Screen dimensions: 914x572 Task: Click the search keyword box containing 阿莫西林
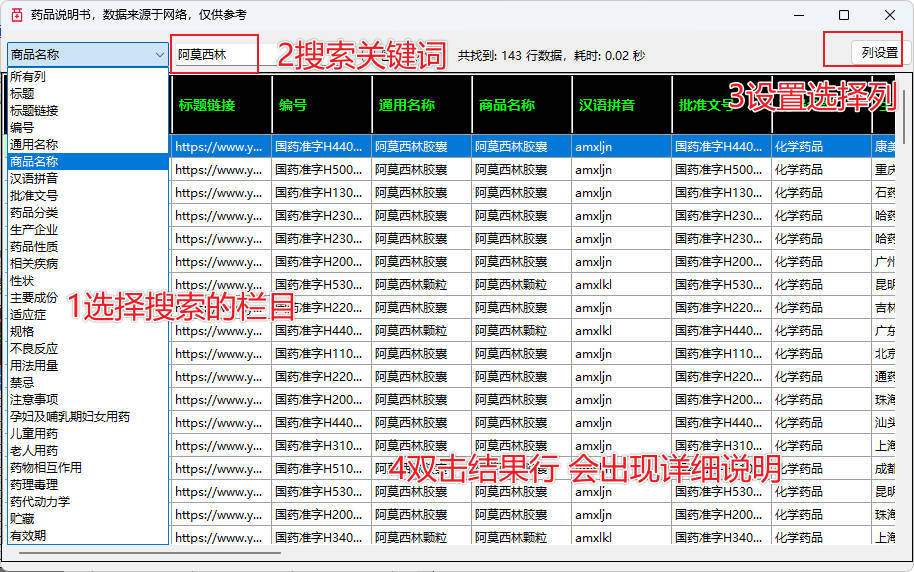[x=215, y=54]
